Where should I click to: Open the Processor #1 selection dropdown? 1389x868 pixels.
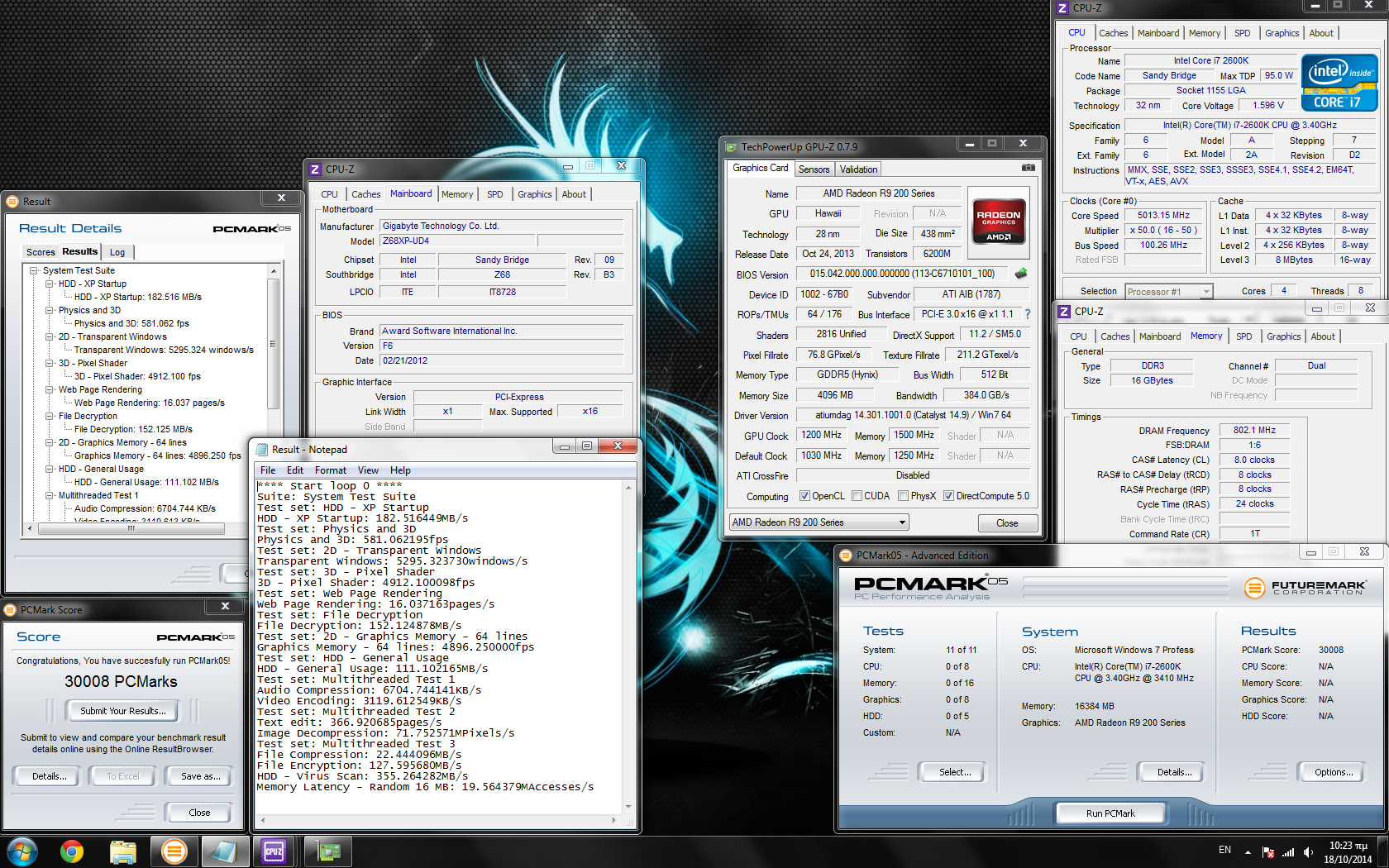click(x=1168, y=291)
